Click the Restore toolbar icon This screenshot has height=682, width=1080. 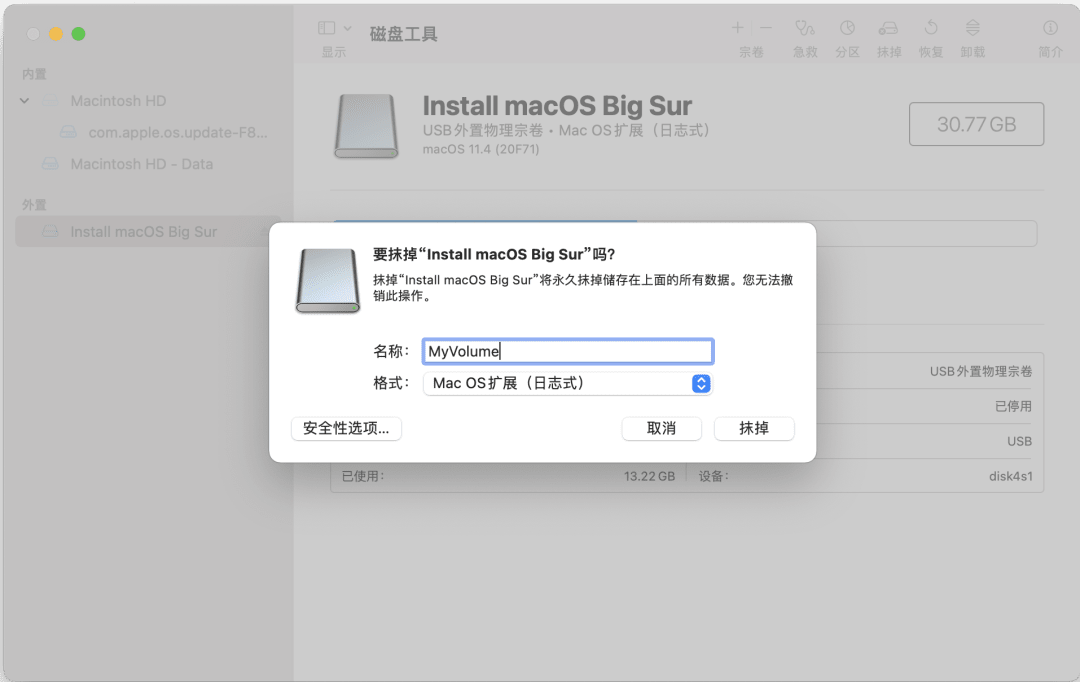(929, 30)
